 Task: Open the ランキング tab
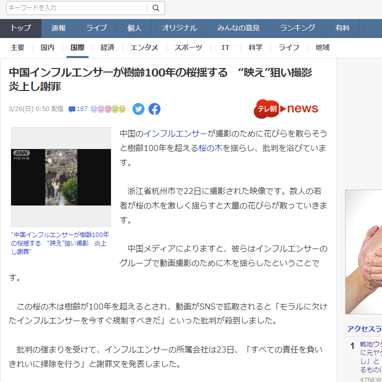point(297,28)
